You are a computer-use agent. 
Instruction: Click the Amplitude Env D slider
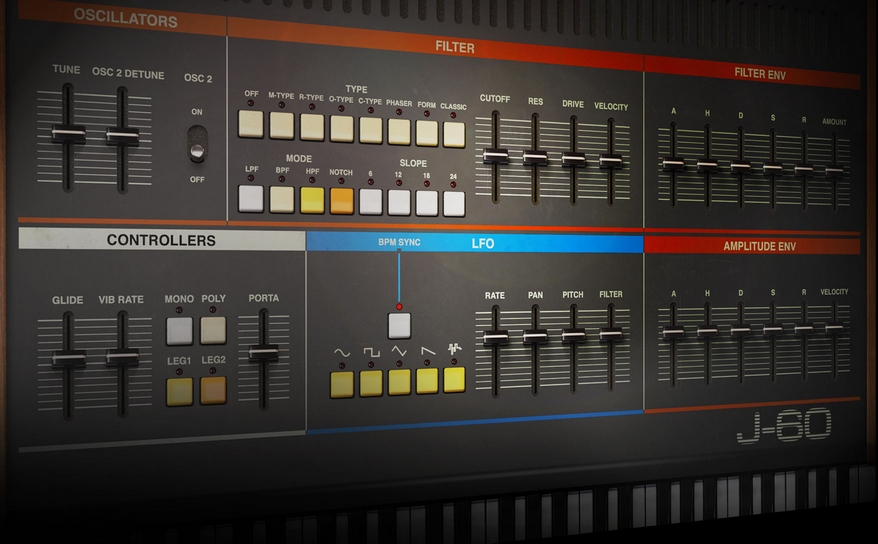coord(740,331)
